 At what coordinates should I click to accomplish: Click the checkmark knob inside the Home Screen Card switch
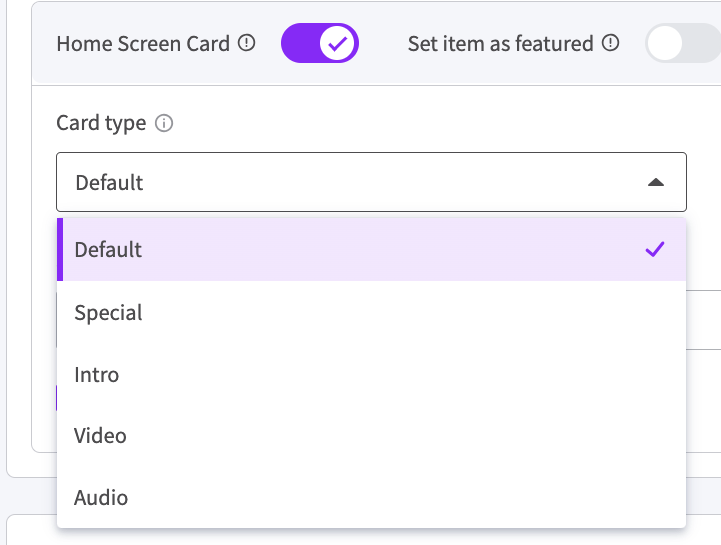pos(338,44)
